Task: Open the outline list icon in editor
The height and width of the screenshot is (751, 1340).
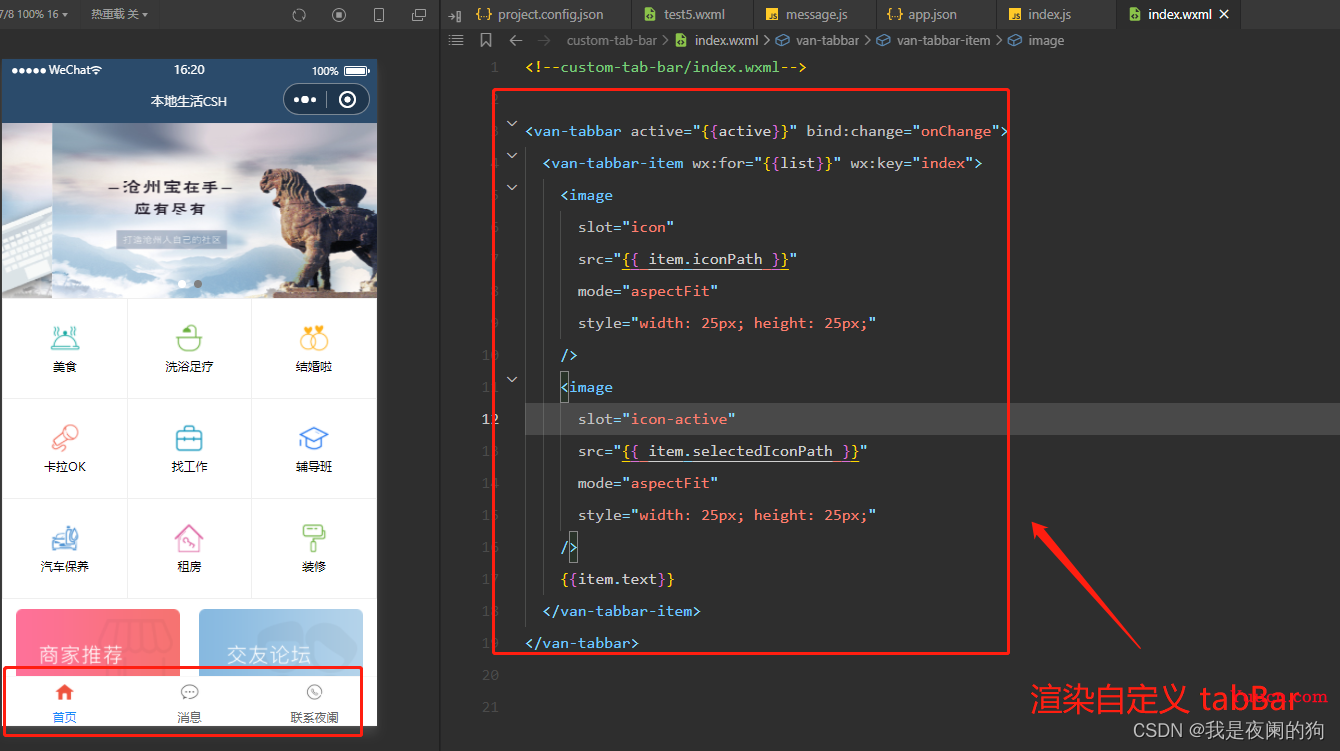Action: 456,40
